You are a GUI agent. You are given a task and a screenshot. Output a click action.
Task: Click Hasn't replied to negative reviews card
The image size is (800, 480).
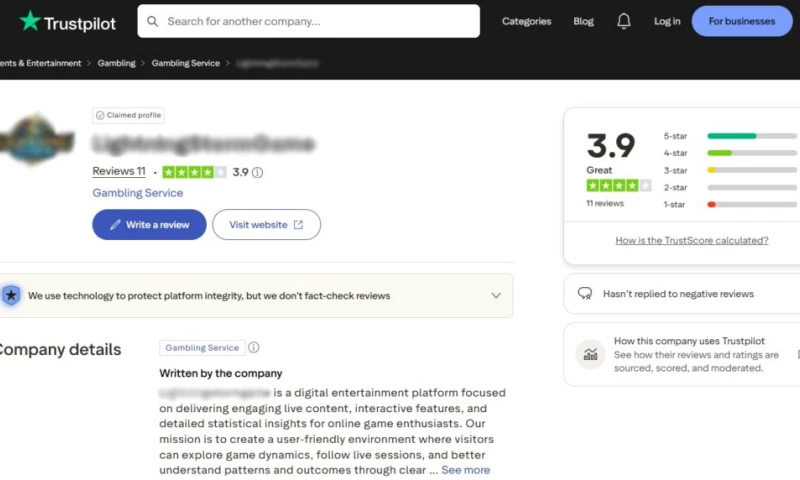pyautogui.click(x=682, y=294)
